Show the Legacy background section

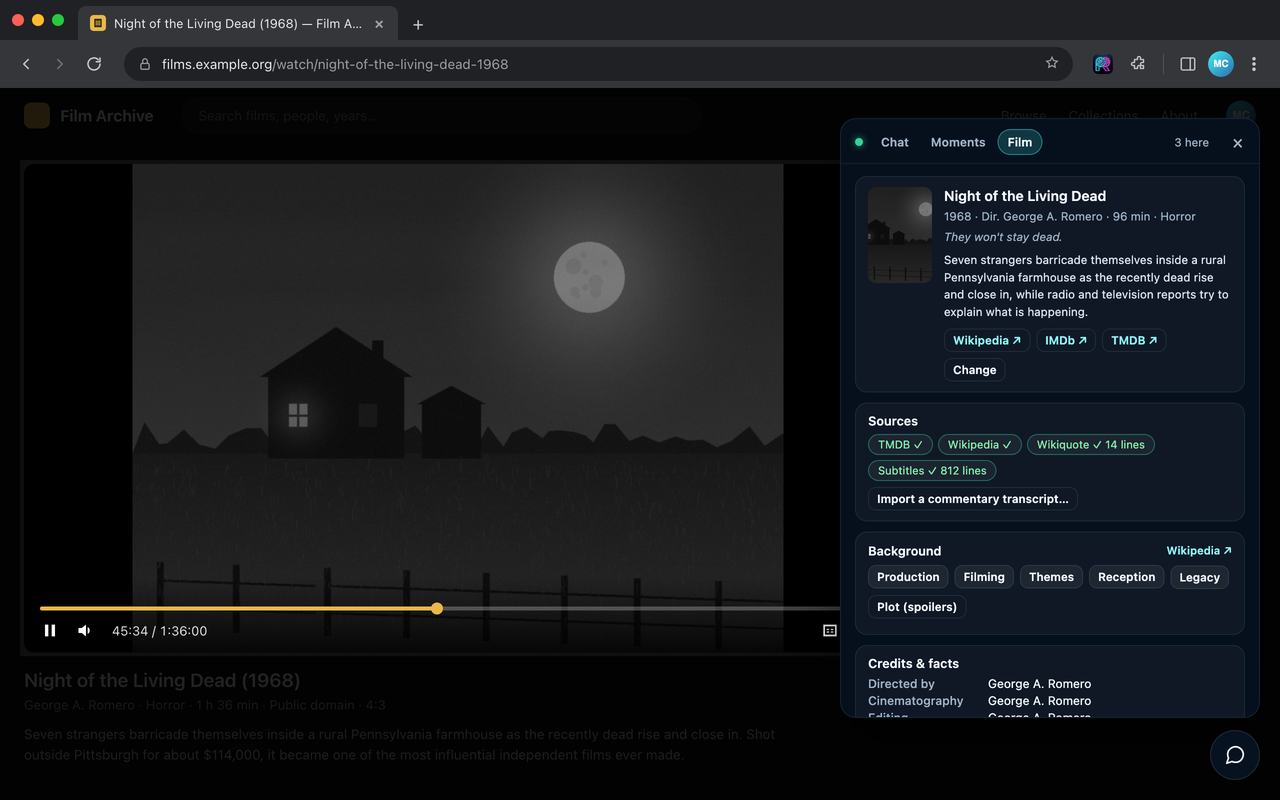(x=1199, y=577)
